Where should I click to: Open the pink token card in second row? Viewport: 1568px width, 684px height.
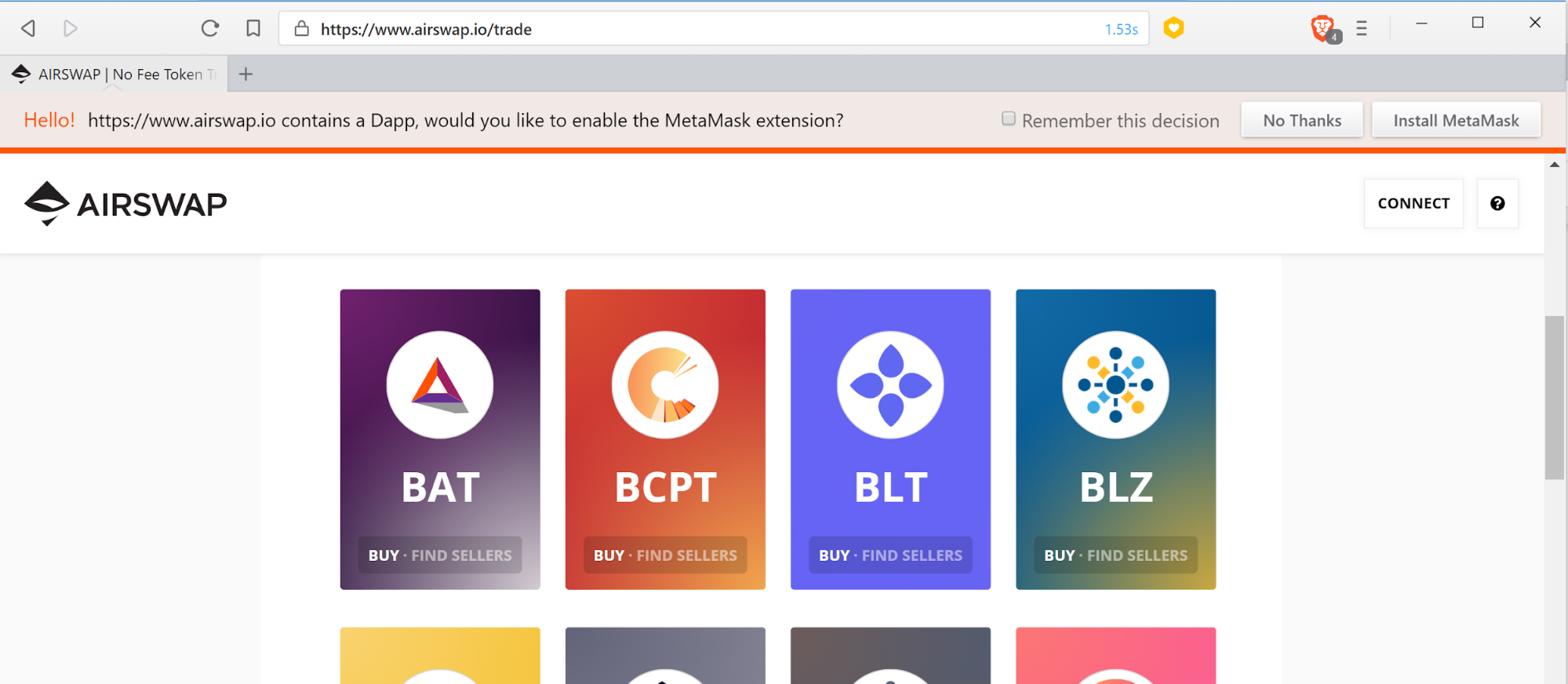coord(1115,656)
